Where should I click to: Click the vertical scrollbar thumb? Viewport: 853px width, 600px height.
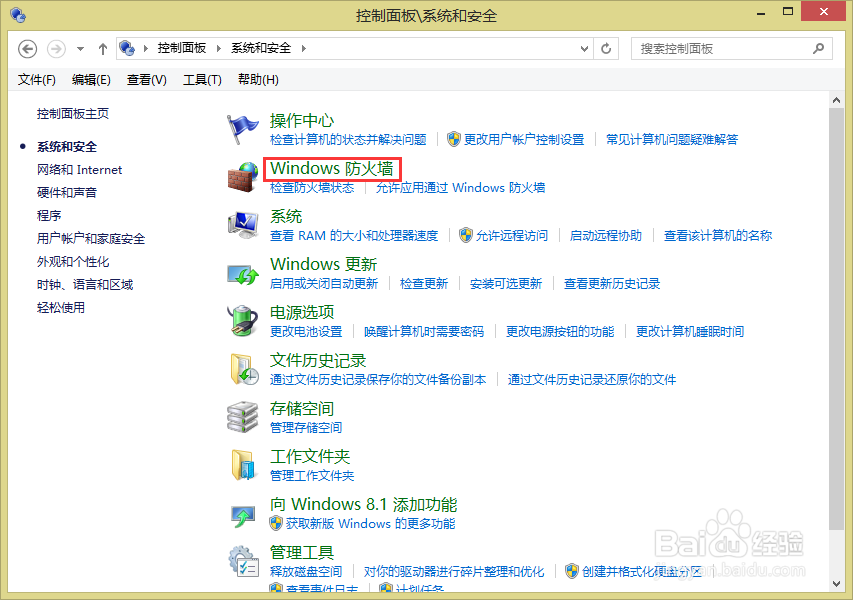[x=836, y=319]
